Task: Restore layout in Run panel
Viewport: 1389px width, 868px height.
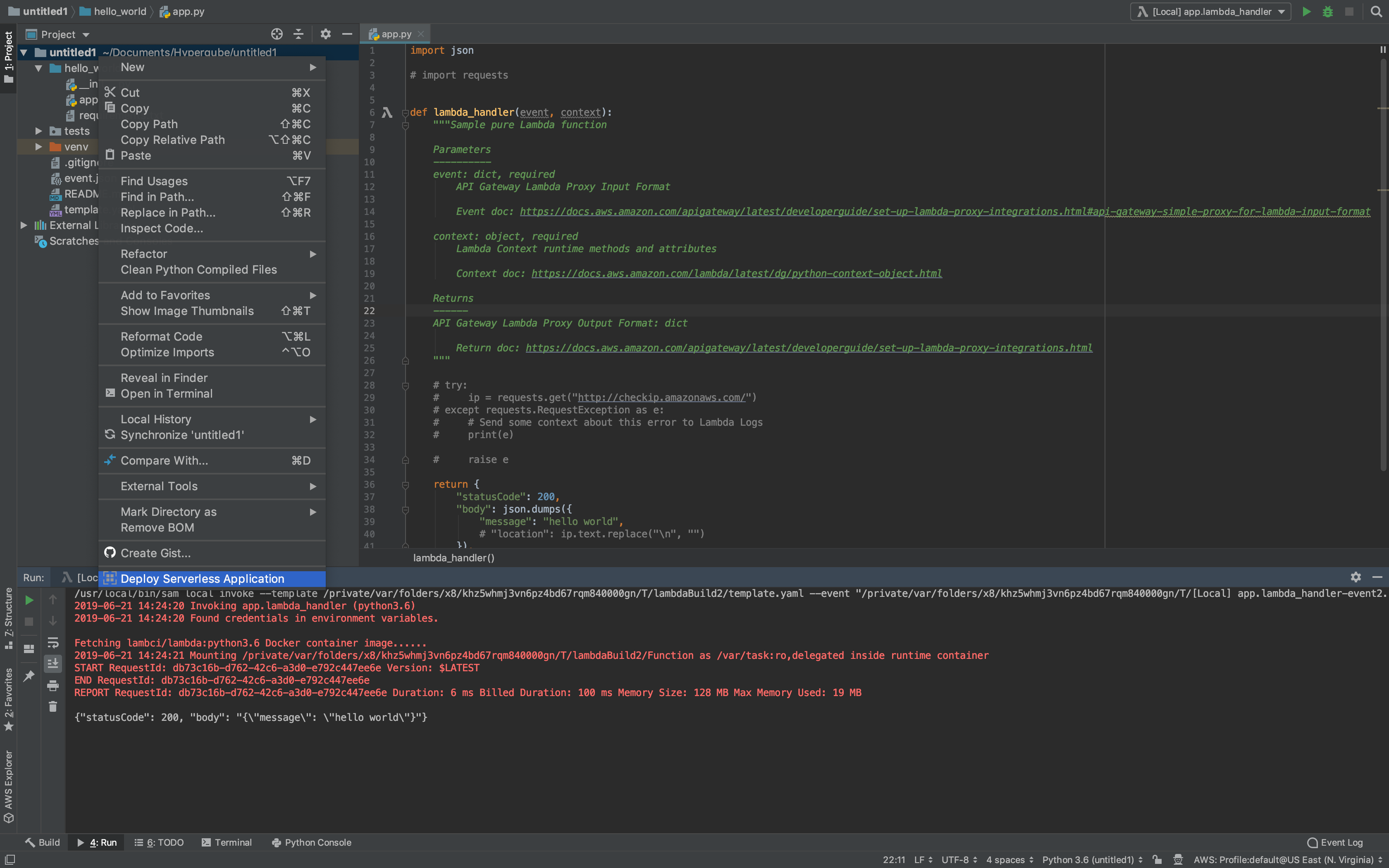Action: click(x=29, y=649)
